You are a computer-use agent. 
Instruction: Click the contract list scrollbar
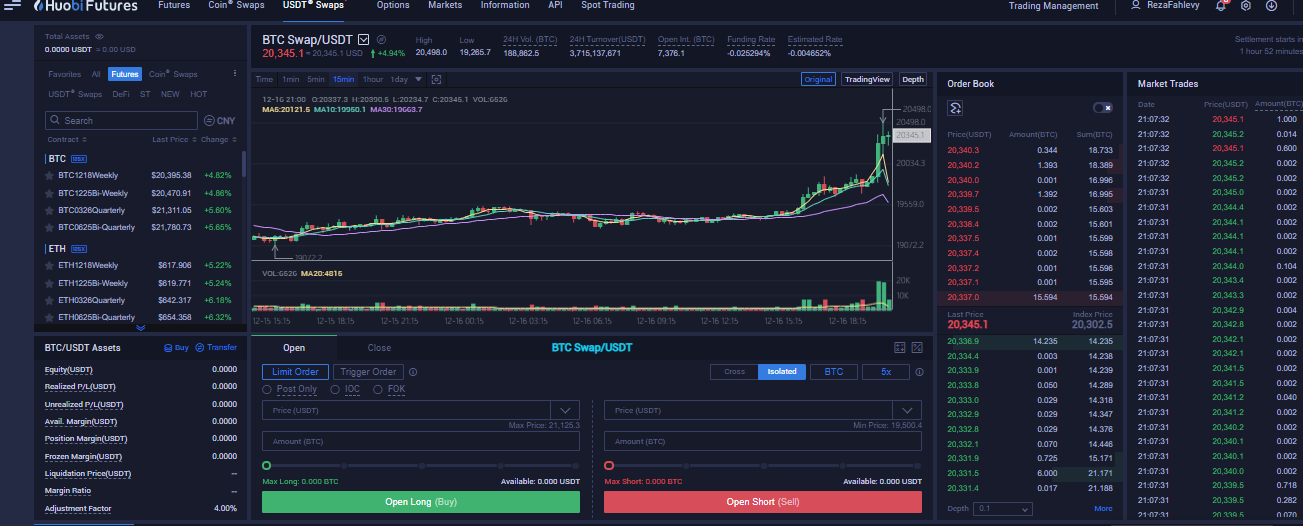click(244, 165)
